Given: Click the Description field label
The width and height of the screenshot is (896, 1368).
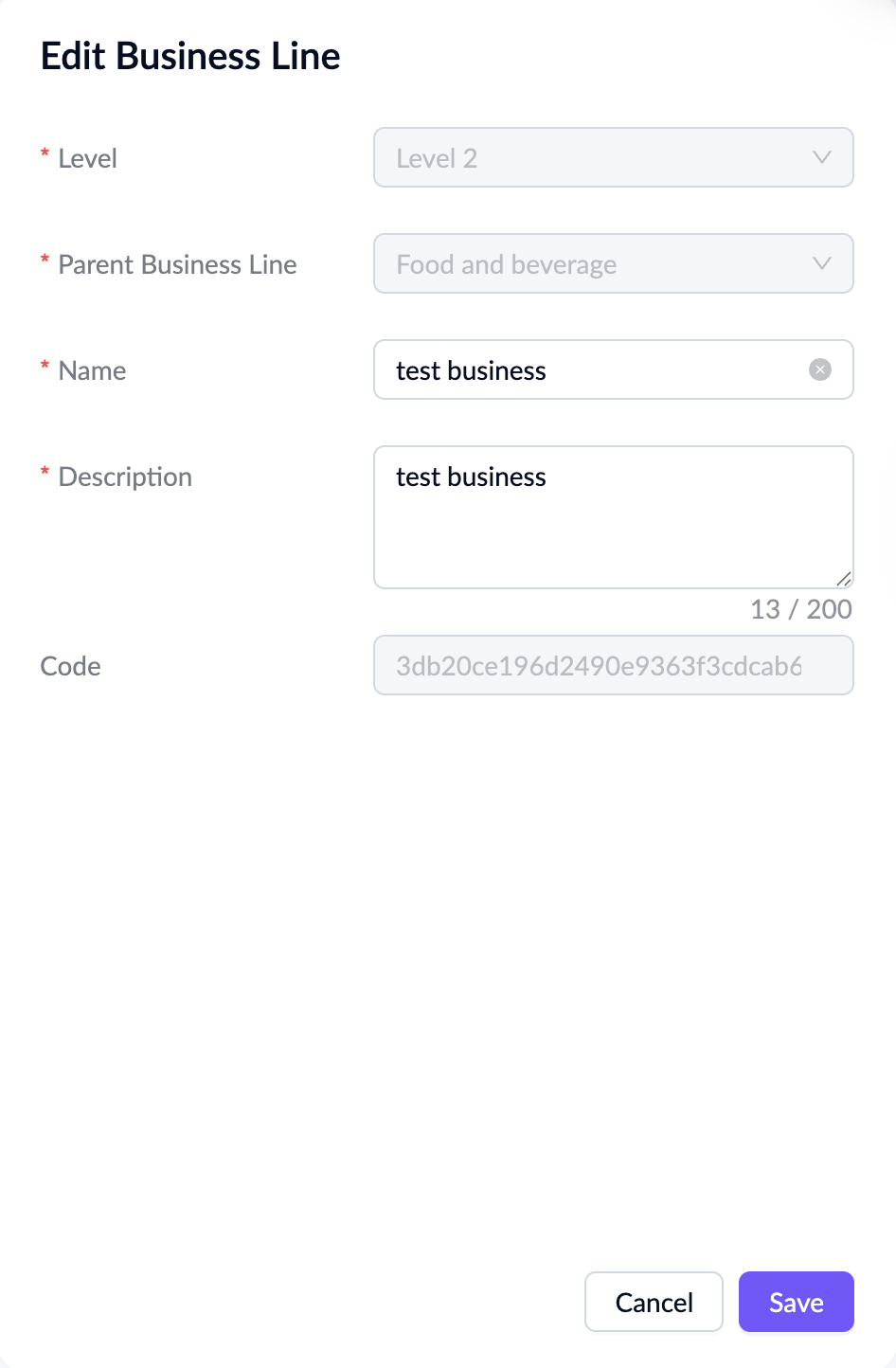Looking at the screenshot, I should [125, 477].
